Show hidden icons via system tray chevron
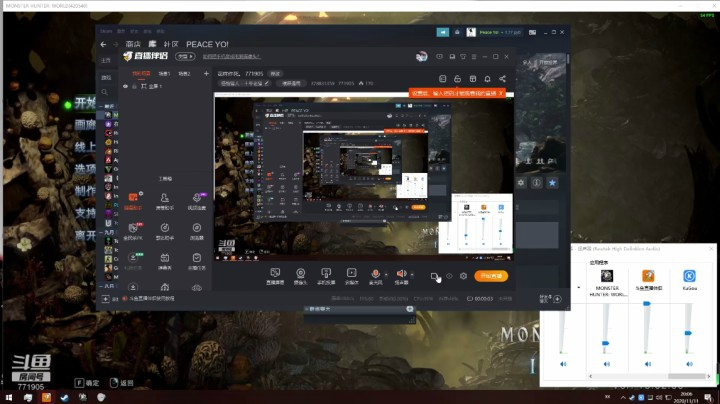Image resolution: width=720 pixels, height=404 pixels. pyautogui.click(x=623, y=398)
